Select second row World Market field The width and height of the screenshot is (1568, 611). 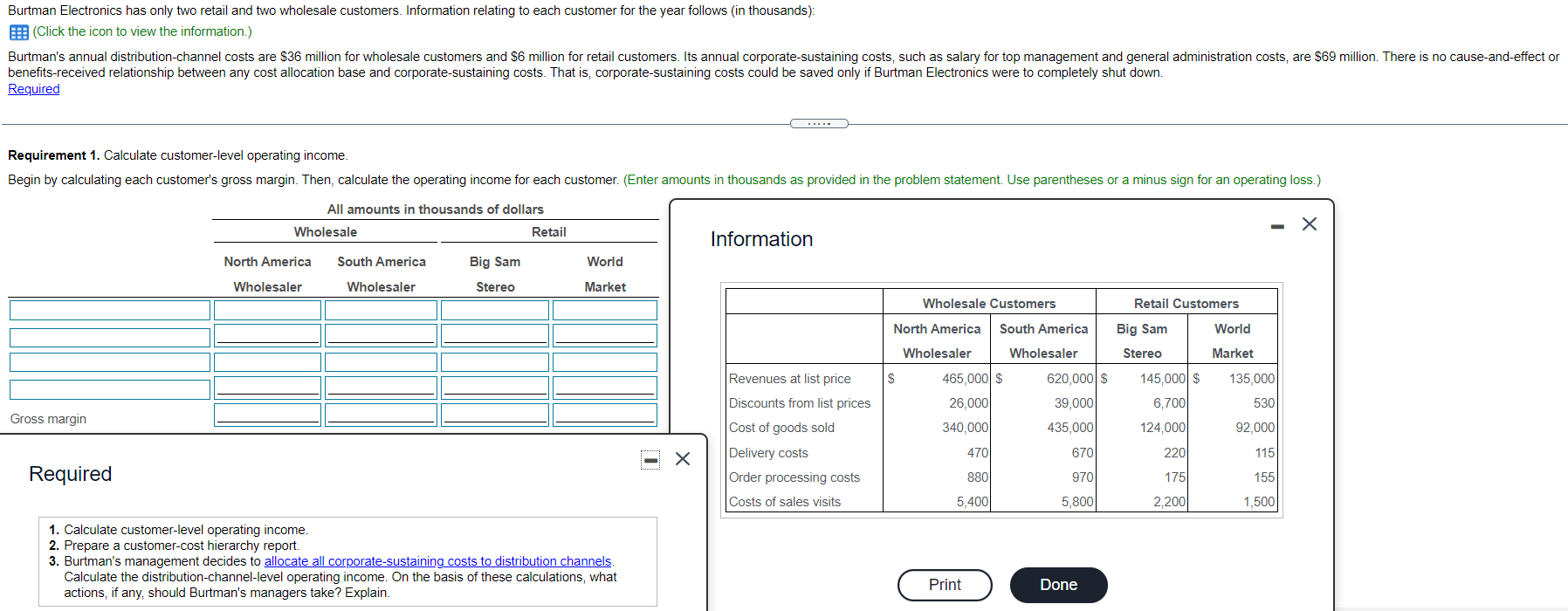(x=605, y=334)
